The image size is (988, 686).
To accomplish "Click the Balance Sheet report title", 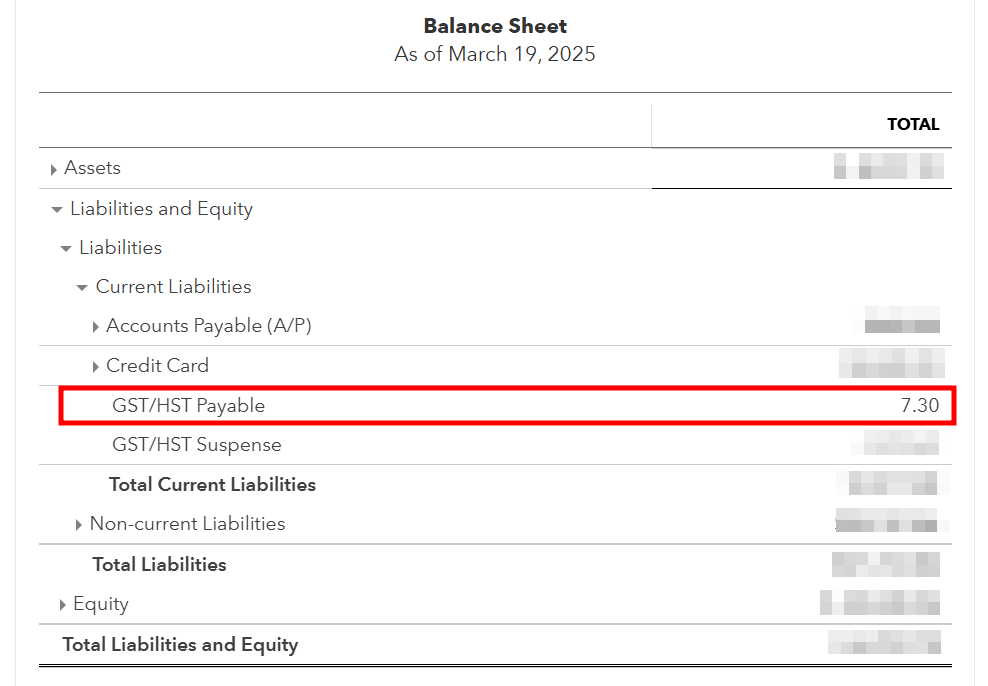I will [x=495, y=27].
